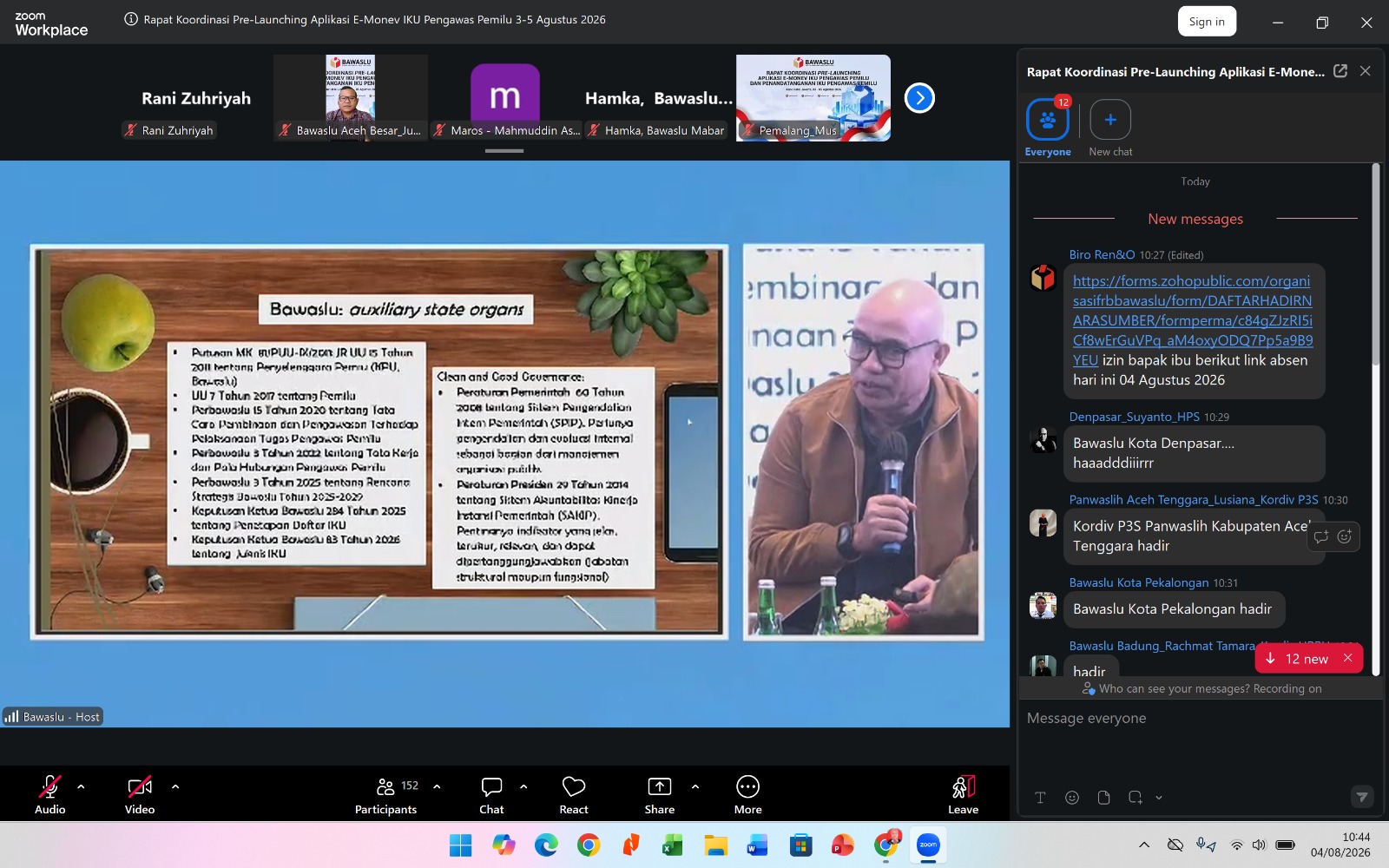
Task: Open meeting information icon beside the title
Action: pyautogui.click(x=131, y=19)
